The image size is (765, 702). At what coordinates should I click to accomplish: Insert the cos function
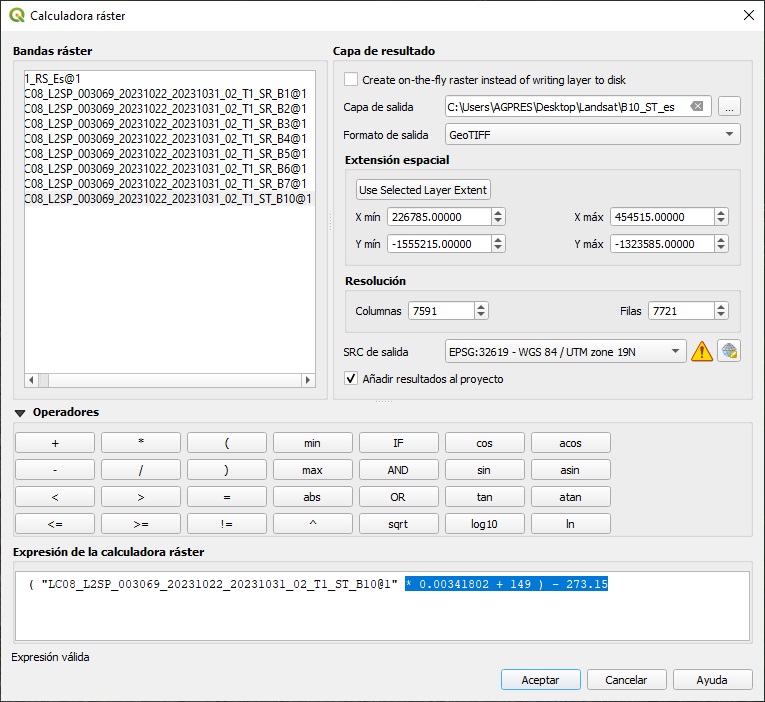point(484,442)
